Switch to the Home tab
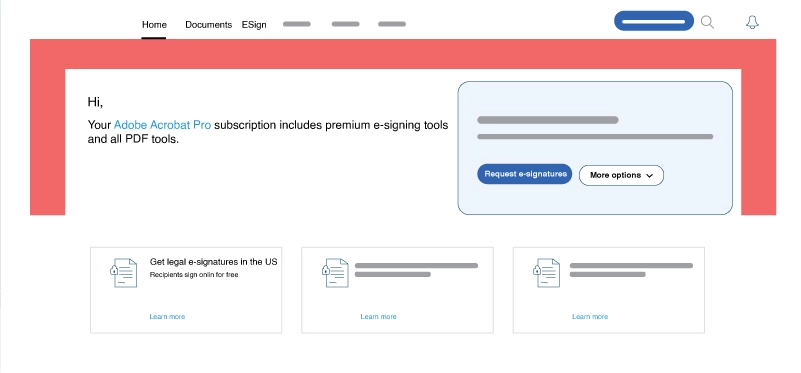 click(x=154, y=25)
